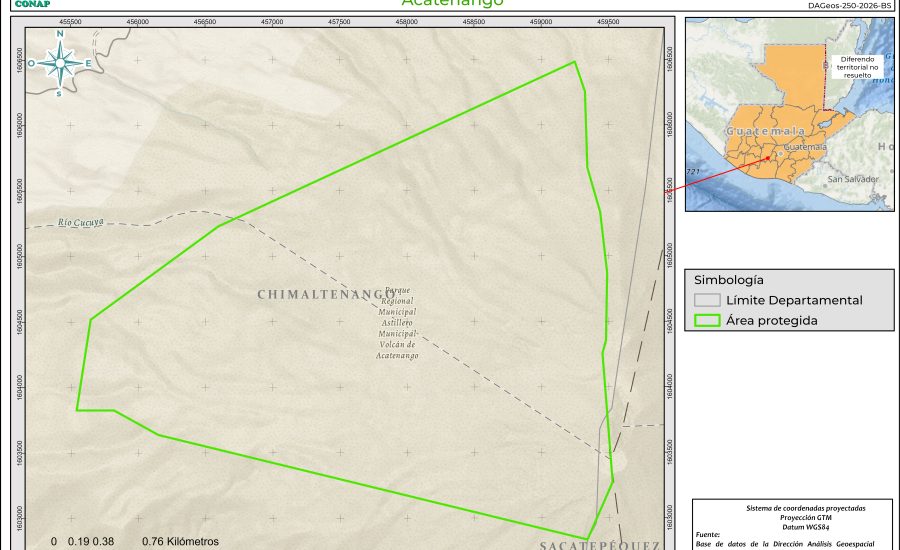Click the DAGeos-250-2026-BS document code
Screen dimensions: 900x550
[x=848, y=5]
